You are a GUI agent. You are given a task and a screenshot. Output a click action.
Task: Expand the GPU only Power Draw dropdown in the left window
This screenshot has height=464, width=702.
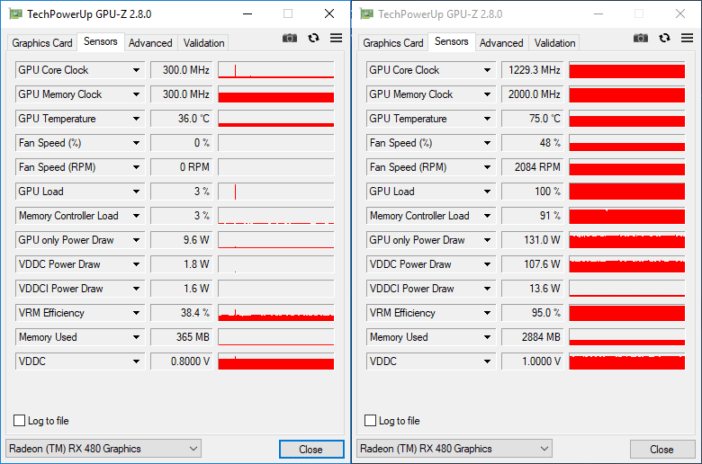(136, 240)
